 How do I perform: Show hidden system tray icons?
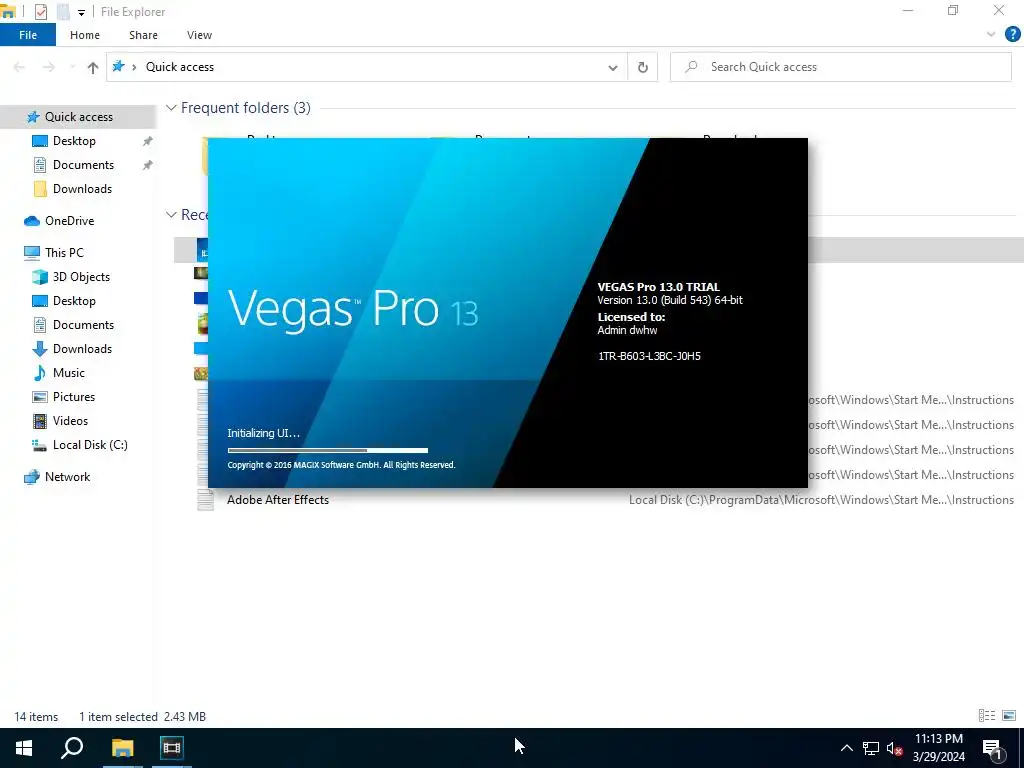(846, 748)
